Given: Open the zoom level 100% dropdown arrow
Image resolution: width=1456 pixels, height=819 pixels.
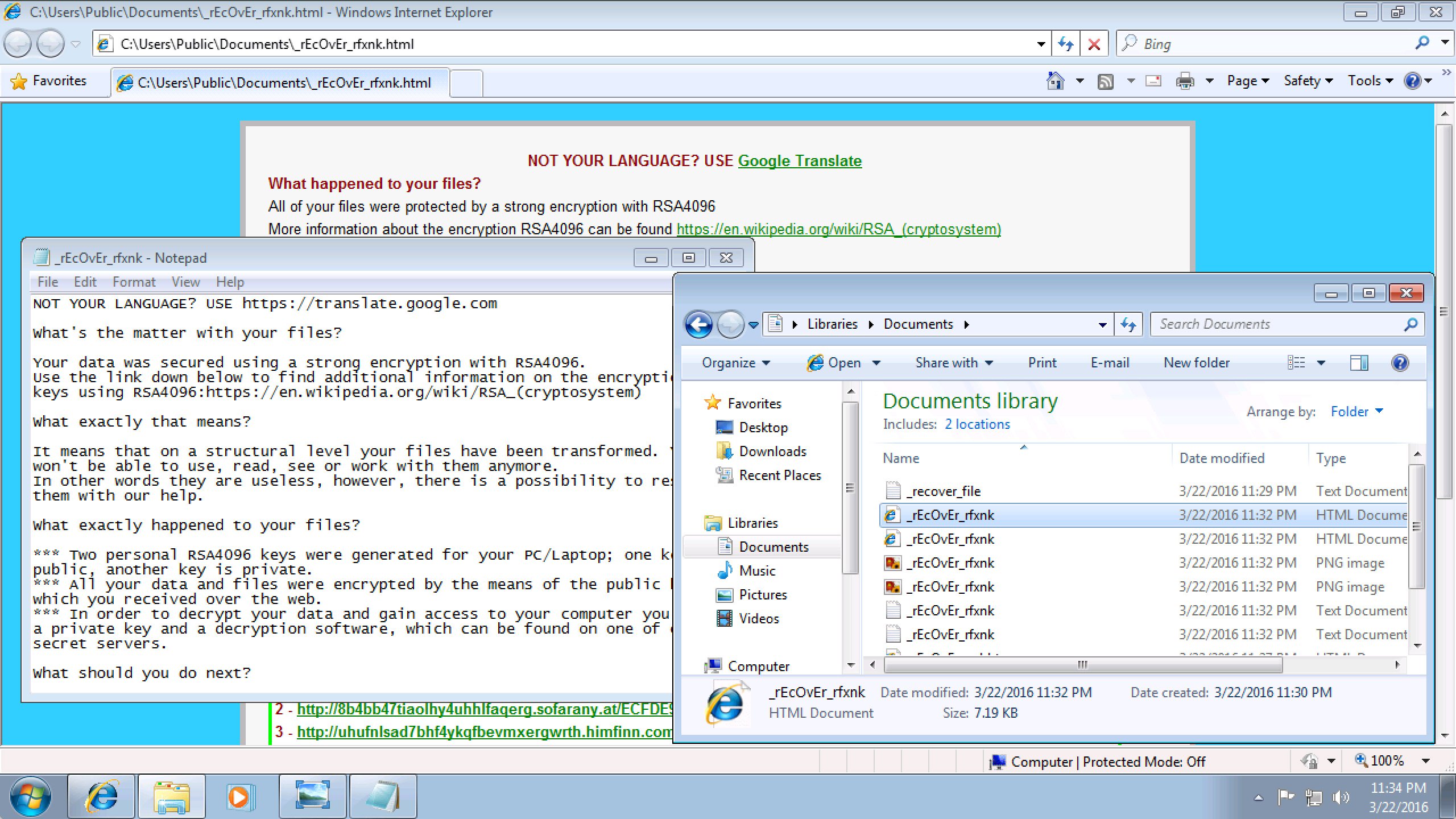Looking at the screenshot, I should [1425, 760].
